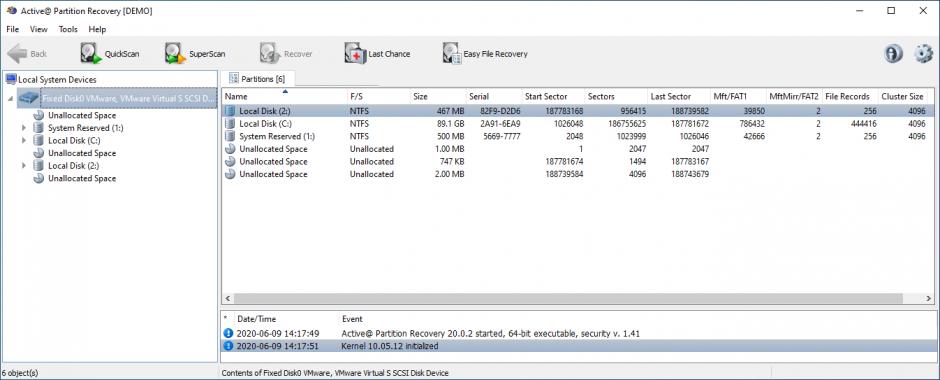
Task: Select Local Disk (2:) row in partitions list
Action: pyautogui.click(x=578, y=111)
